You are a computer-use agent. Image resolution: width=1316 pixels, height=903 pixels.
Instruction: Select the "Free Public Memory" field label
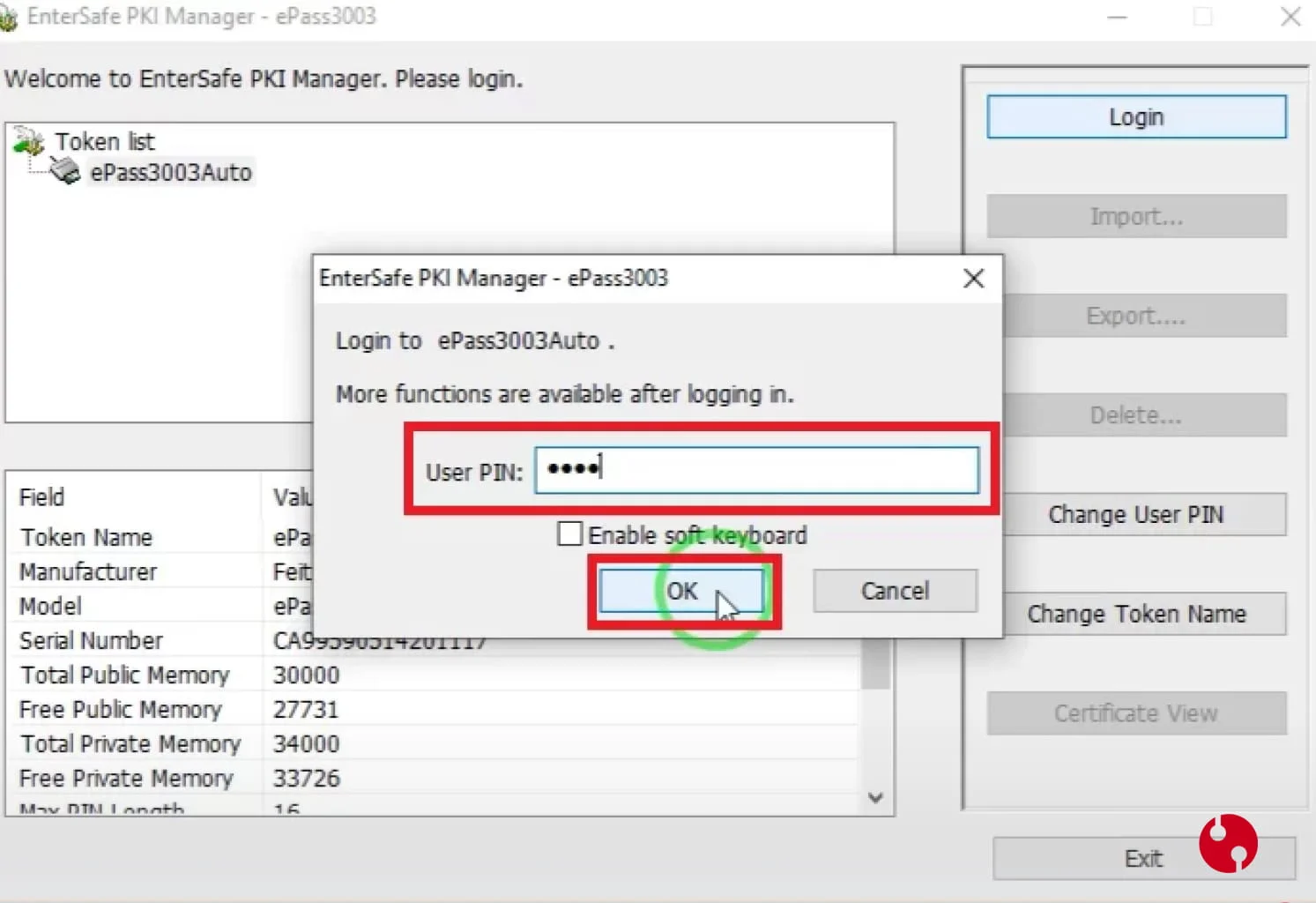tap(120, 709)
